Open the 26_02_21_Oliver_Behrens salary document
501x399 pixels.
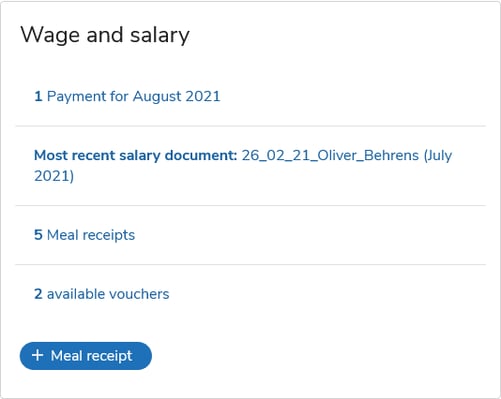coord(330,155)
